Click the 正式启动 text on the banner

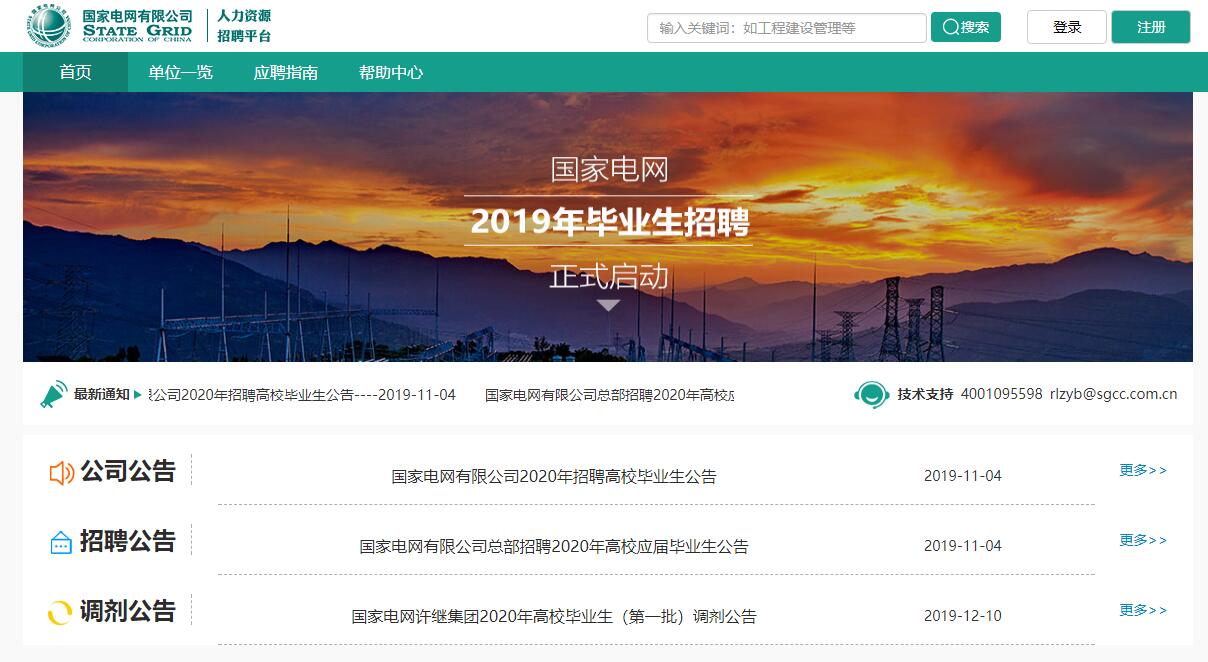tap(609, 276)
